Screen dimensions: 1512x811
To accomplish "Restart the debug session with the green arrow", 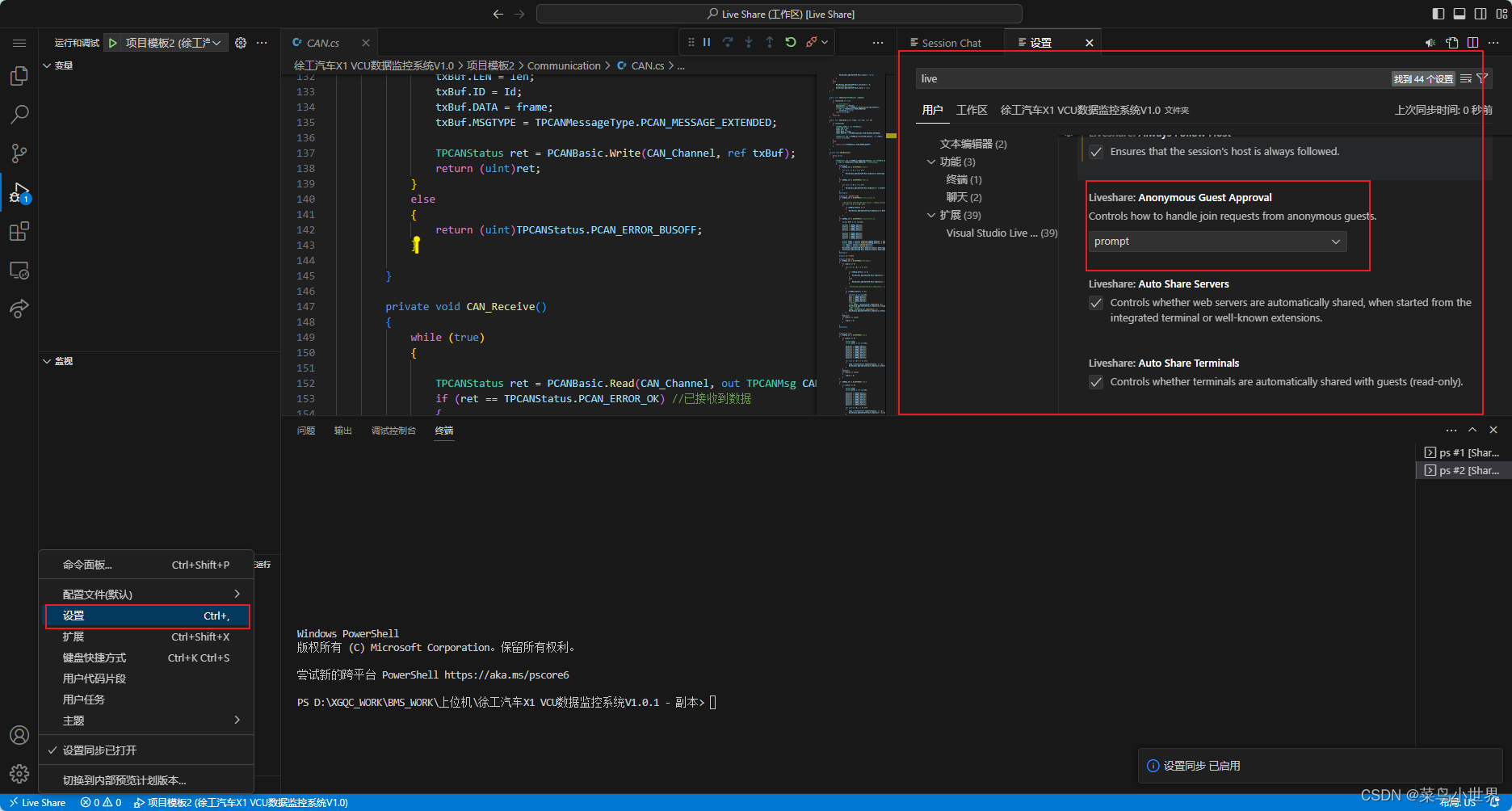I will pyautogui.click(x=791, y=42).
